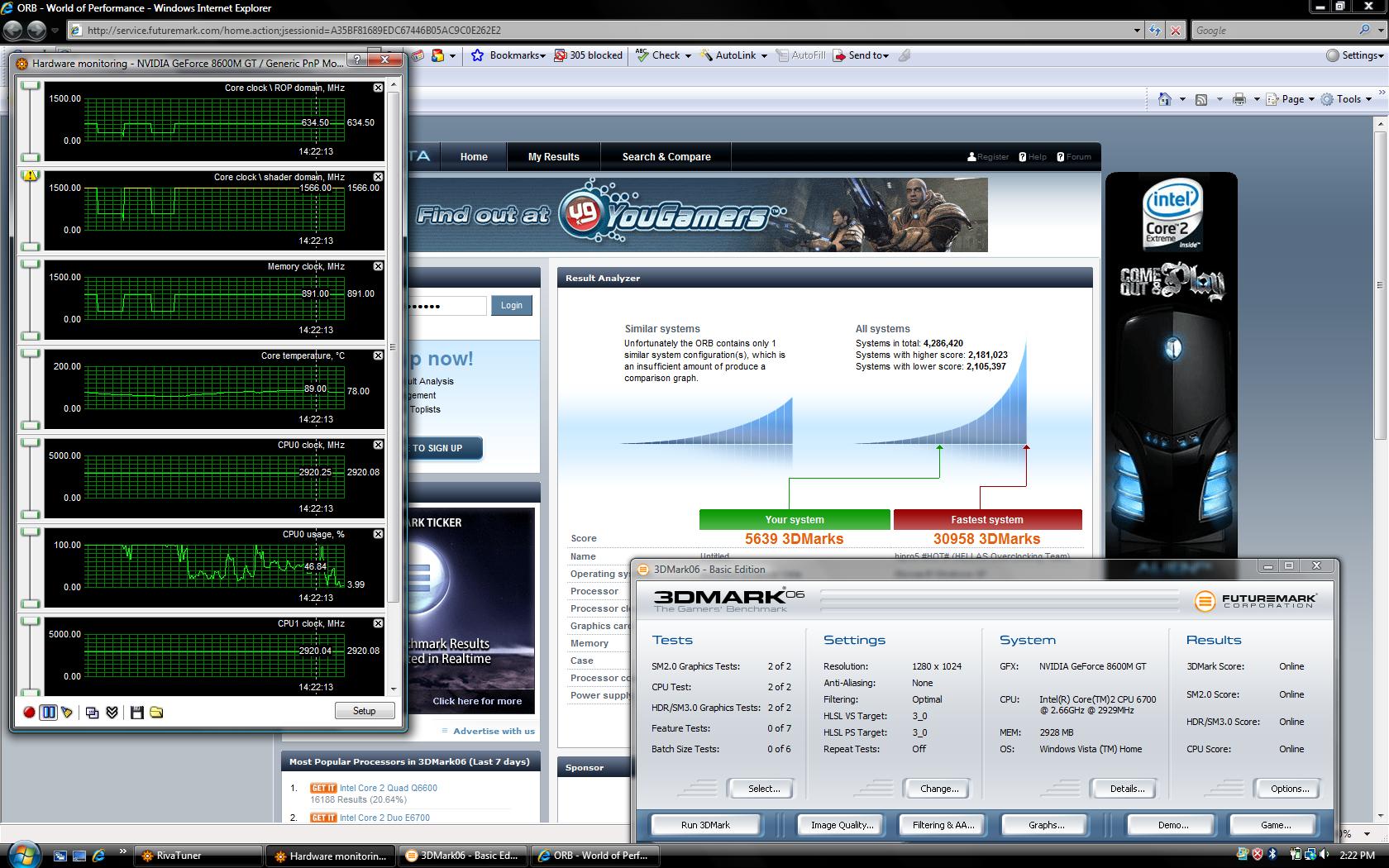Open the Send to dropdown

click(862, 55)
